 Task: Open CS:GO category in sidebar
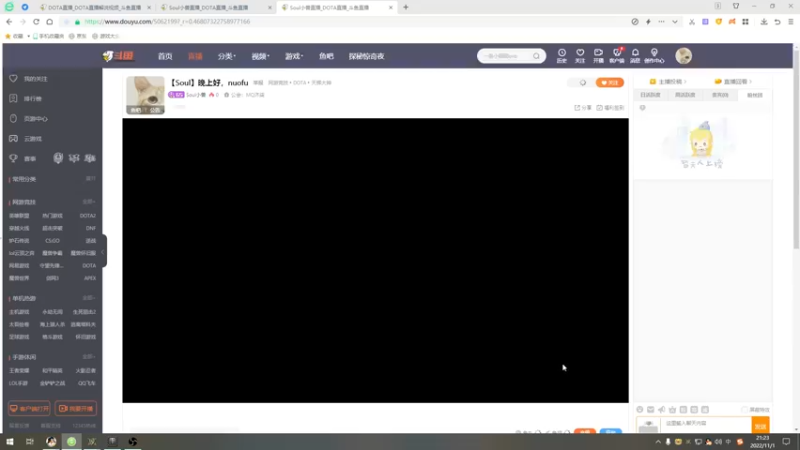click(52, 241)
